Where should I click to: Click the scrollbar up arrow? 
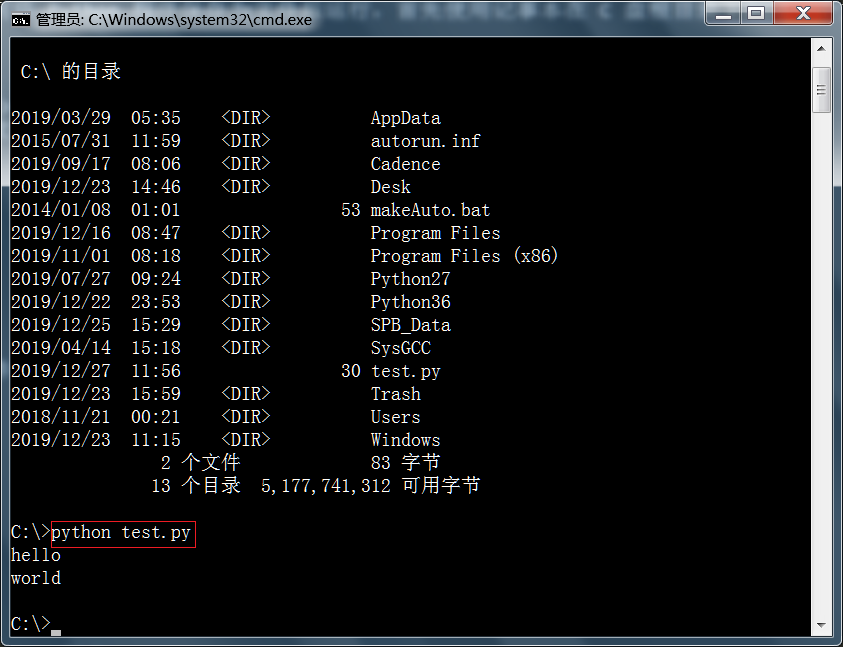pyautogui.click(x=821, y=49)
